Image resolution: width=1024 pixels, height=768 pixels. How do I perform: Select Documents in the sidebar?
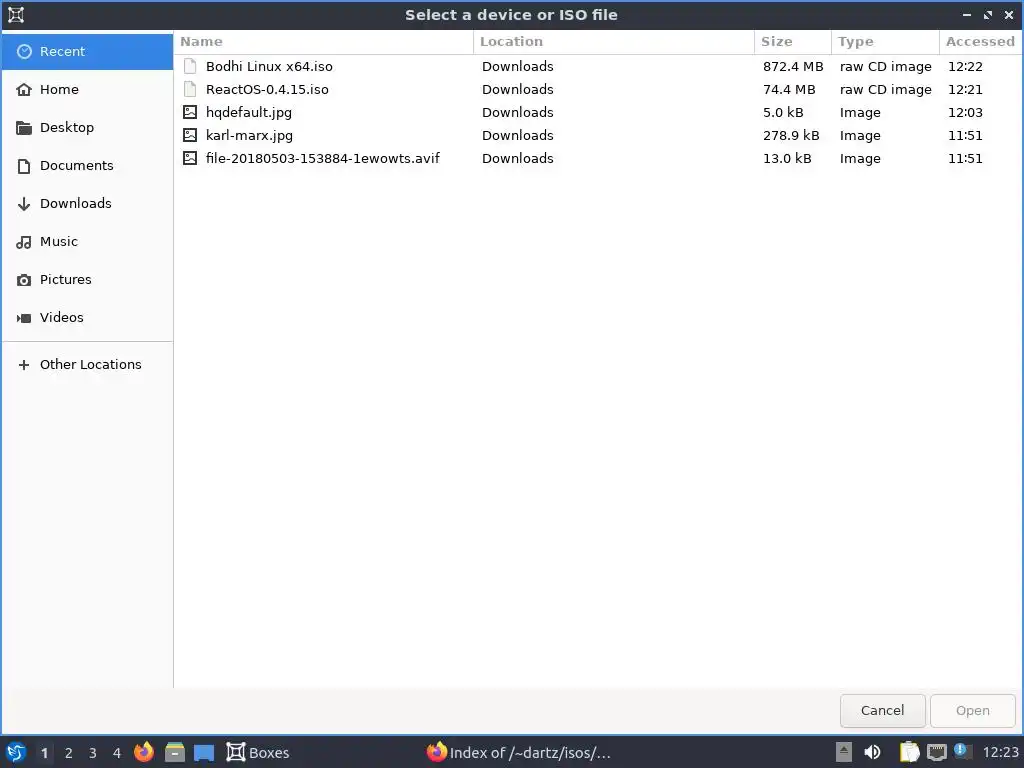[x=88, y=165]
